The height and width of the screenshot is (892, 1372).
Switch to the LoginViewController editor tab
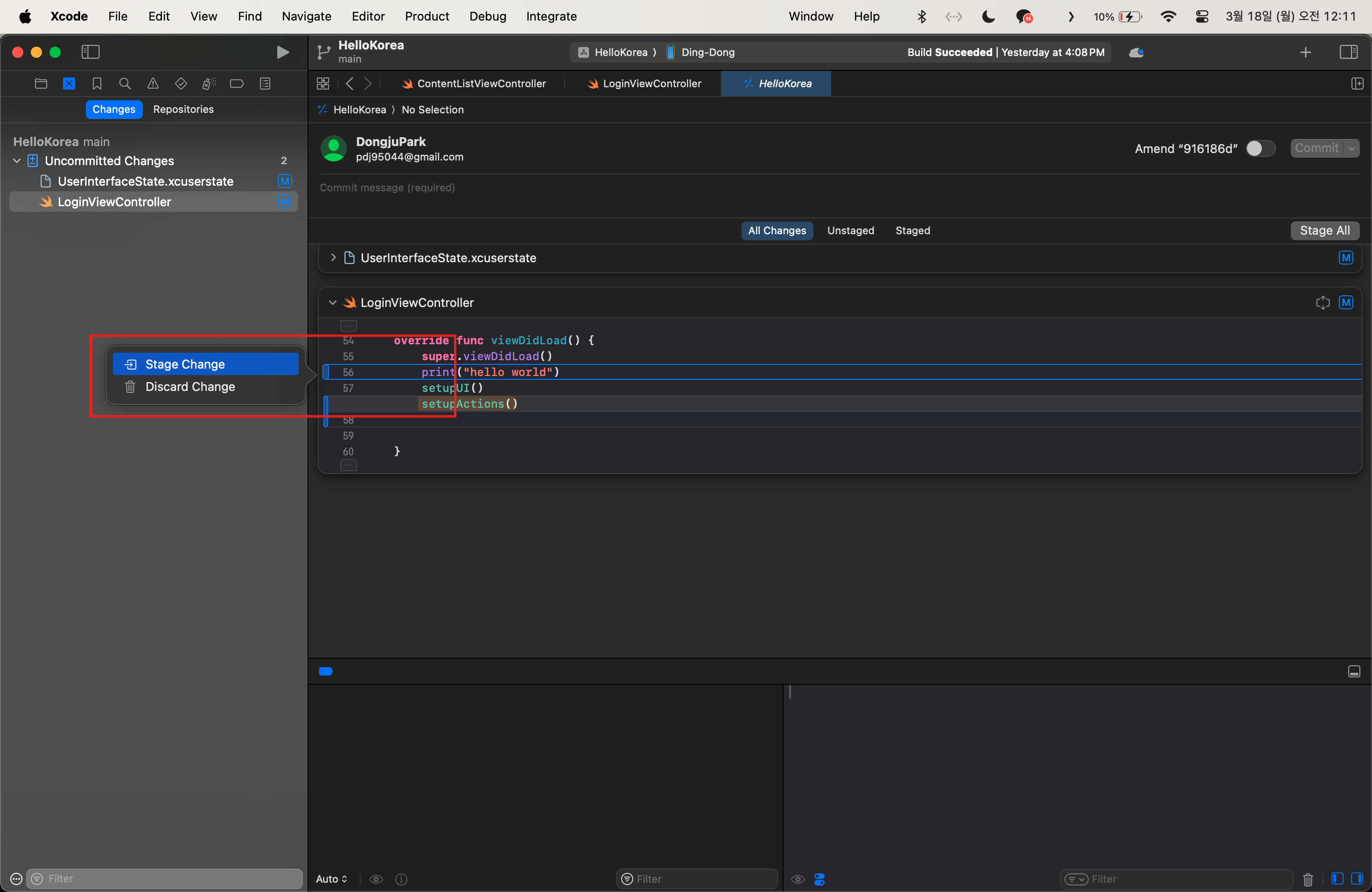click(644, 84)
